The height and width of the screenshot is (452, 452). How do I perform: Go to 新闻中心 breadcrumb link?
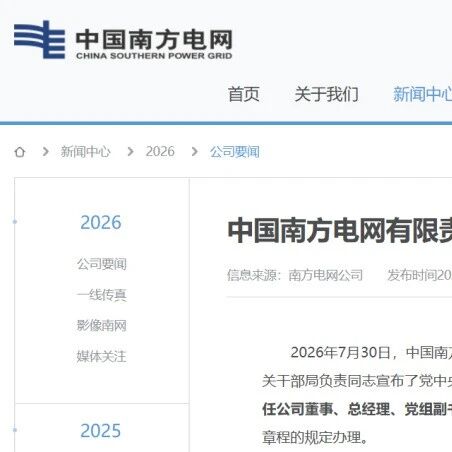(x=85, y=152)
